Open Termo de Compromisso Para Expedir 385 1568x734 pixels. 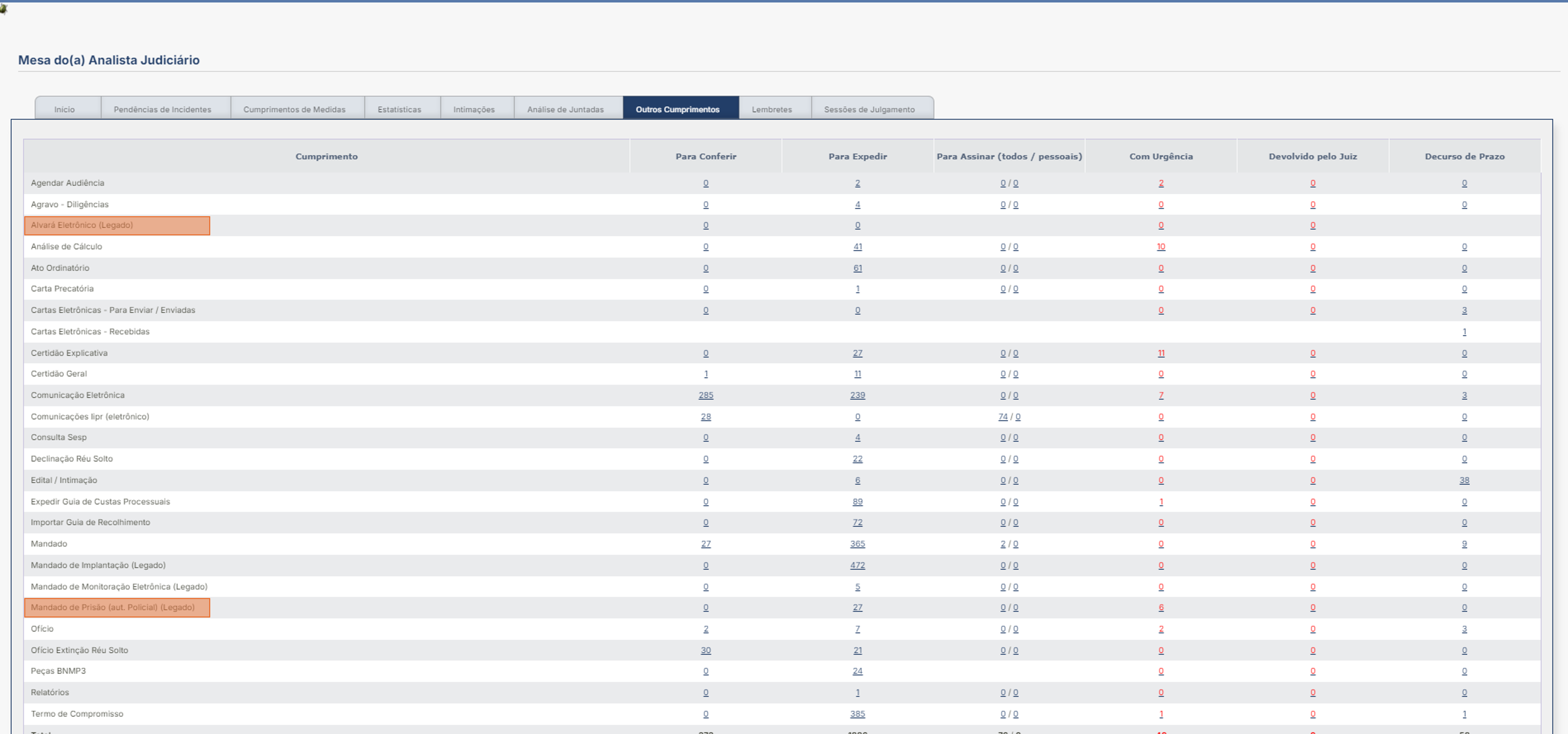(x=858, y=714)
